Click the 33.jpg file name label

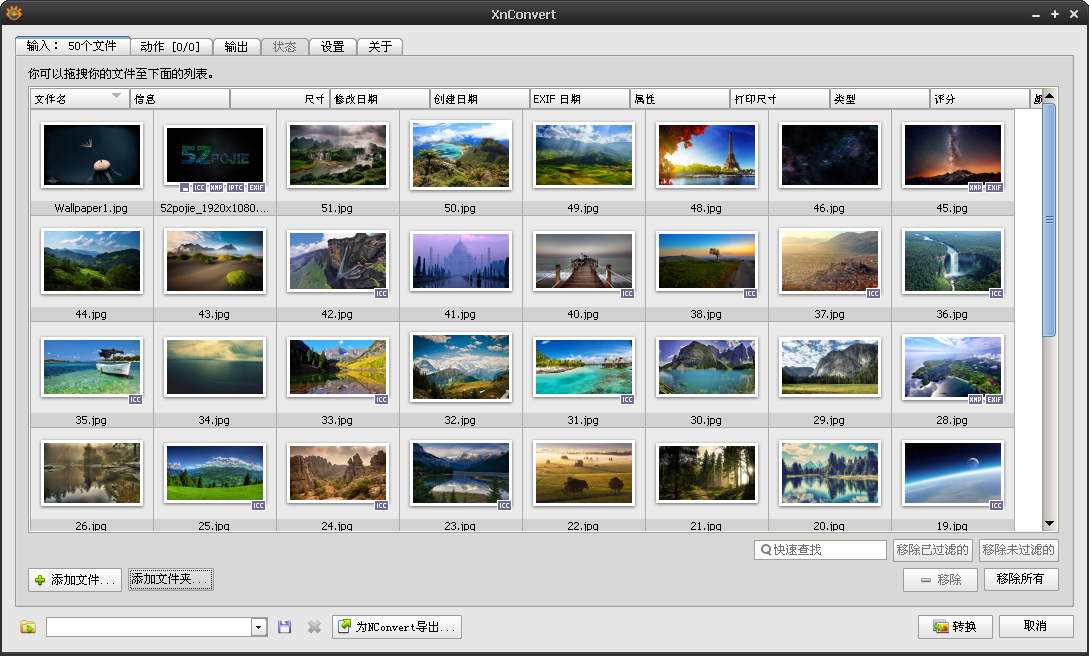pos(337,420)
